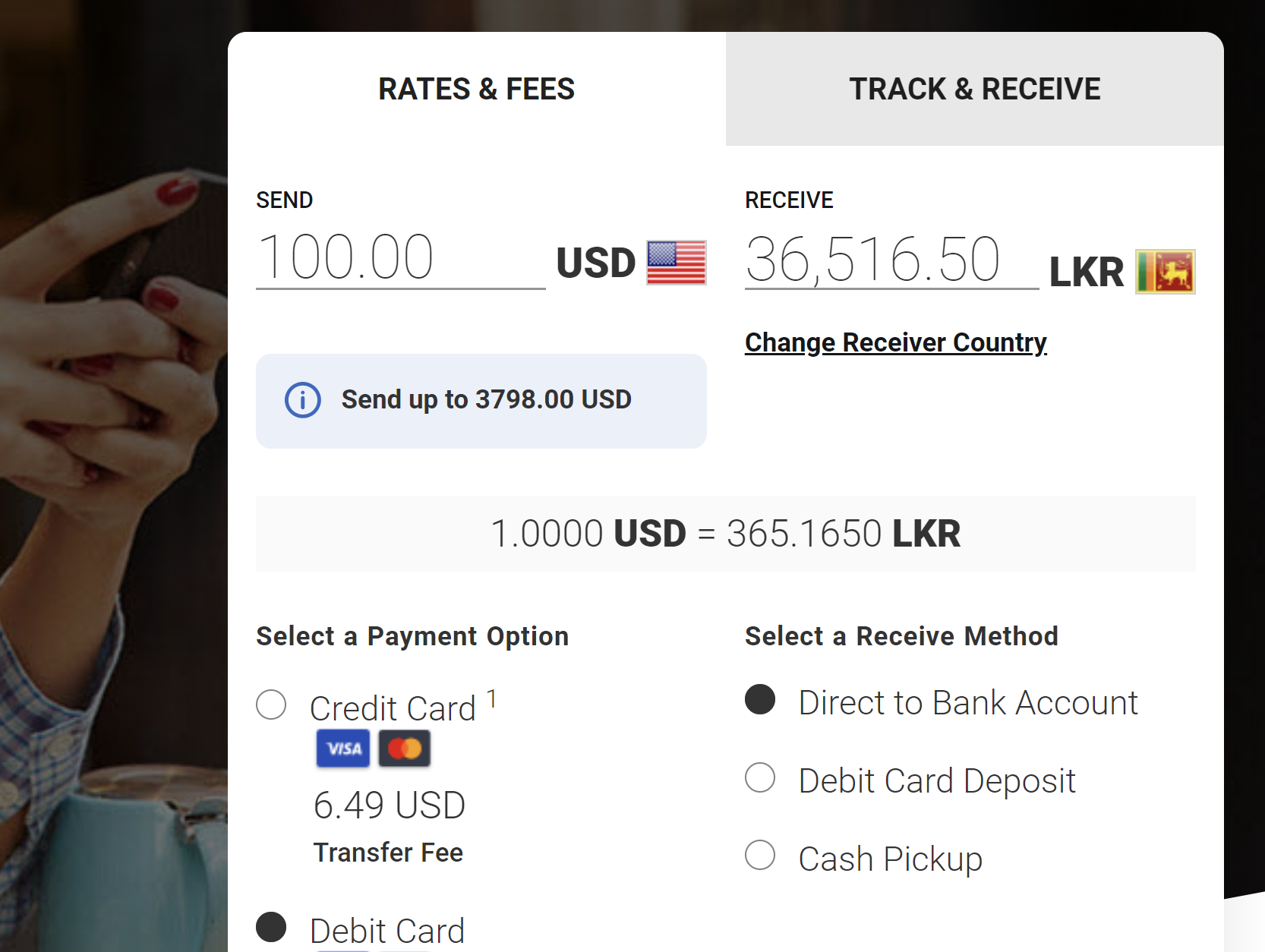Click the exchange rate banner 1.0000 USD
1265x952 pixels.
pos(726,534)
